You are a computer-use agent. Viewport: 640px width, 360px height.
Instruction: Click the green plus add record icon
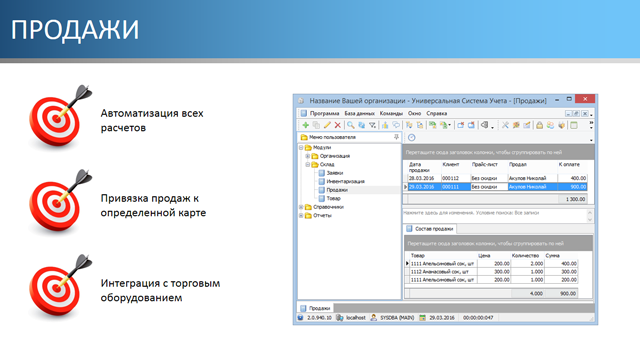(x=305, y=125)
